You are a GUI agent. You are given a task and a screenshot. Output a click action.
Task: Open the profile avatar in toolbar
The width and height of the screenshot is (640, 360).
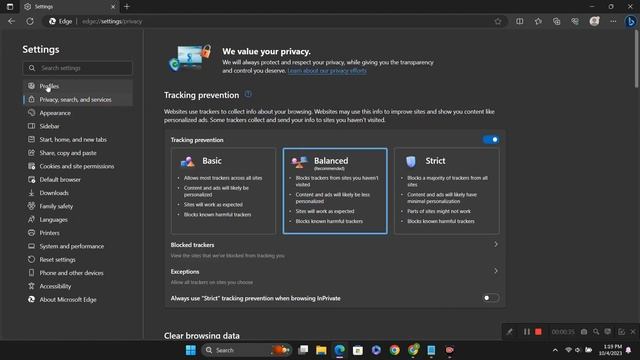[x=594, y=21]
